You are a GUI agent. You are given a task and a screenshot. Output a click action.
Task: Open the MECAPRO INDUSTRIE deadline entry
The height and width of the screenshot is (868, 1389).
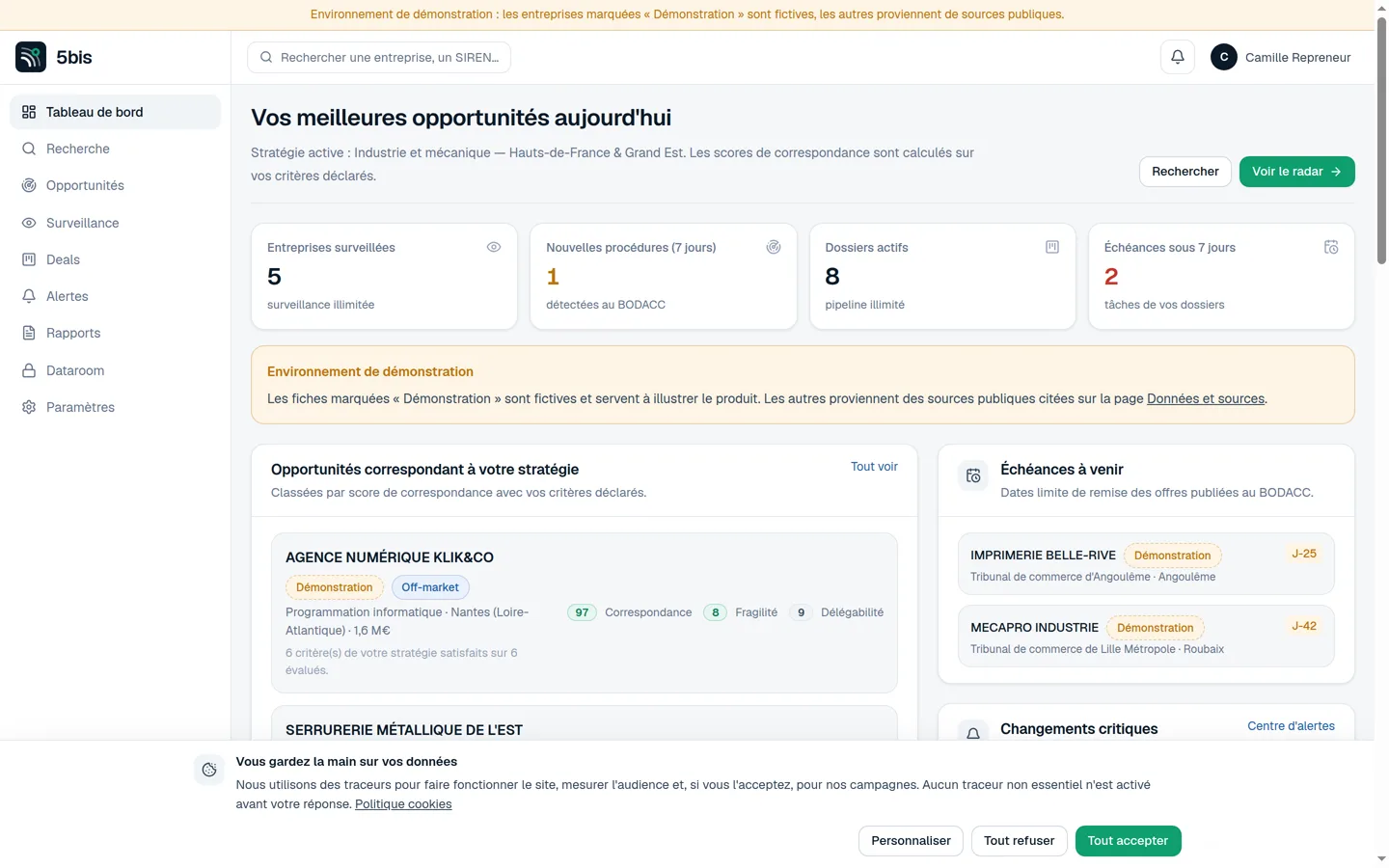pos(1146,637)
